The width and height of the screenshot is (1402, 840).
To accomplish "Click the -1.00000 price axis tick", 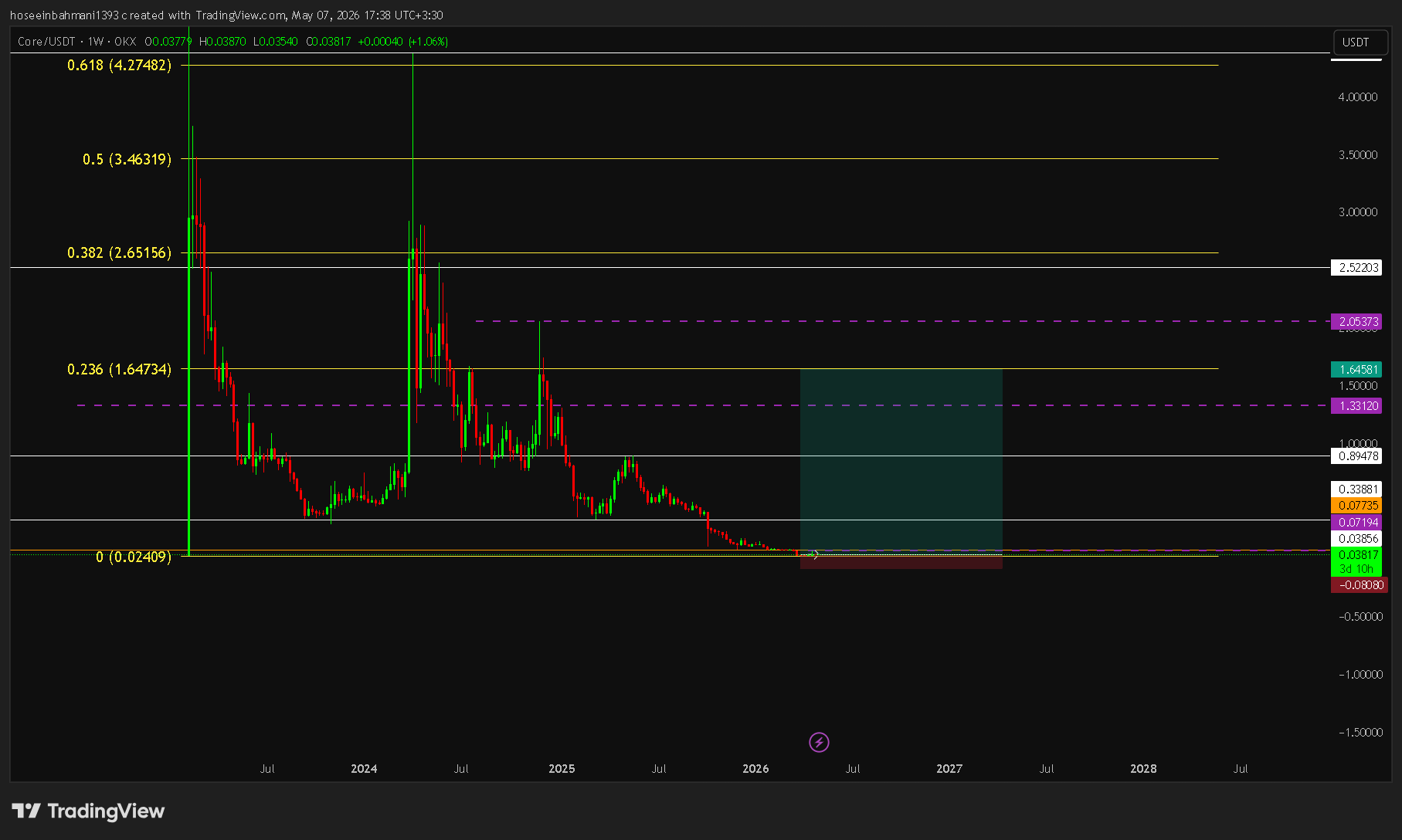I will 1360,675.
